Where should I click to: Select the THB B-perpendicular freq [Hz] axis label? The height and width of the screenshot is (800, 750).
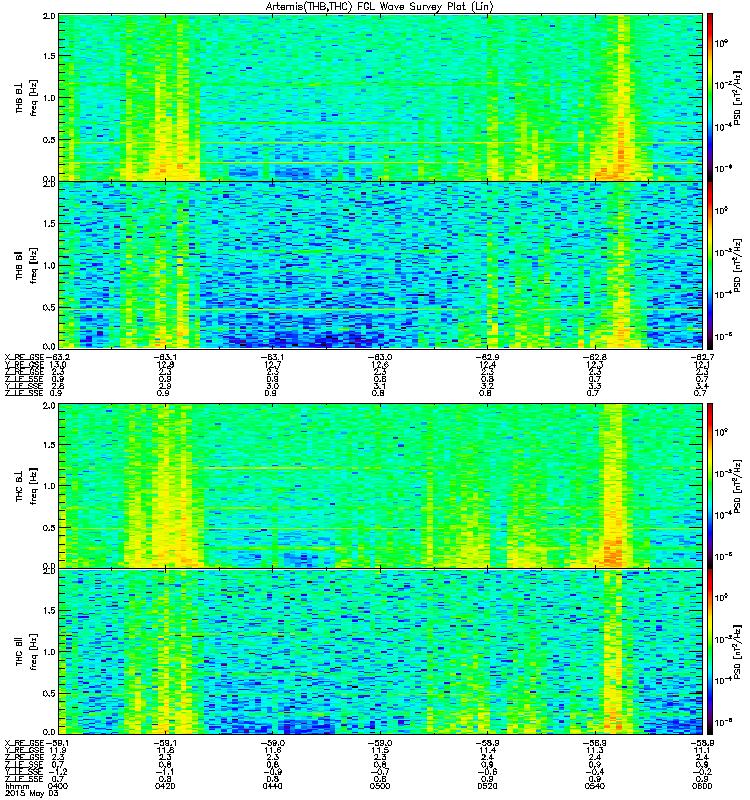(26, 98)
